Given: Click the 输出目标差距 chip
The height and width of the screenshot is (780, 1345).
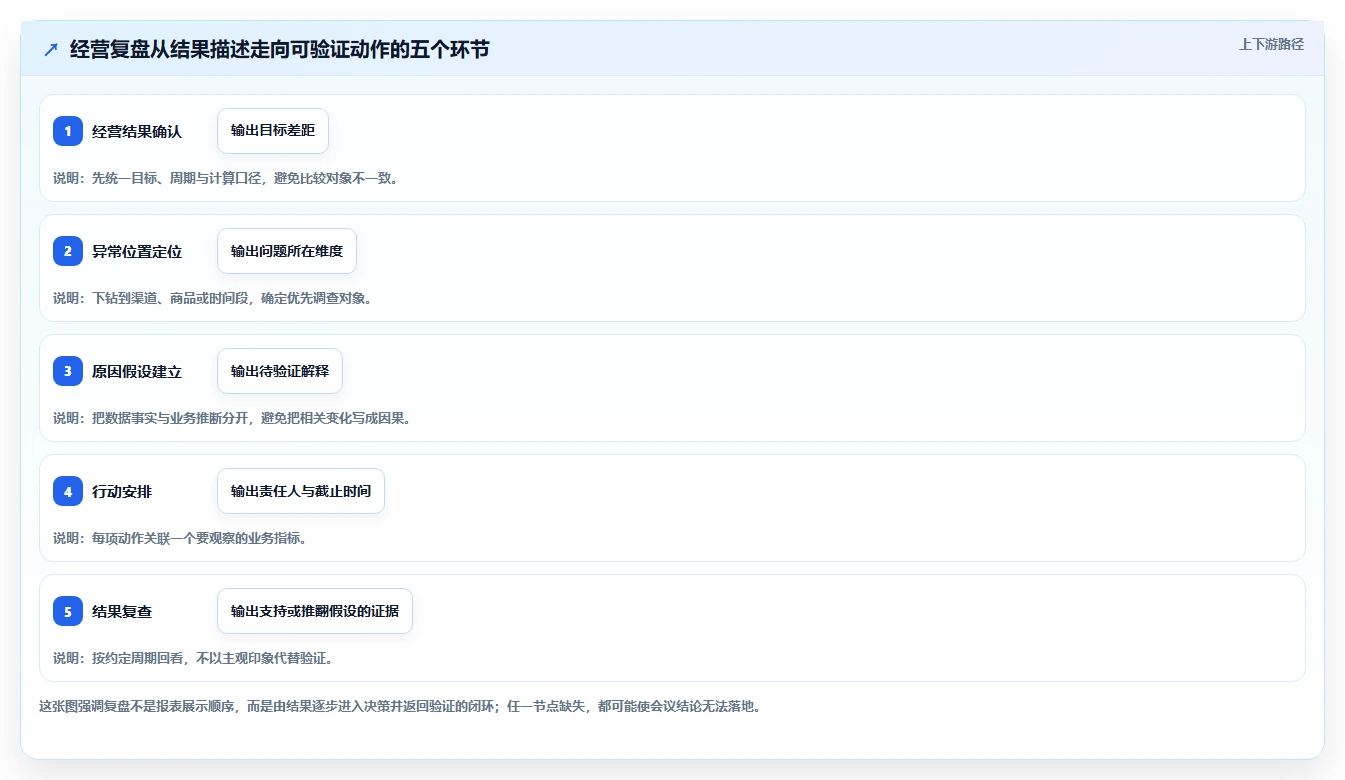Looking at the screenshot, I should click(273, 131).
